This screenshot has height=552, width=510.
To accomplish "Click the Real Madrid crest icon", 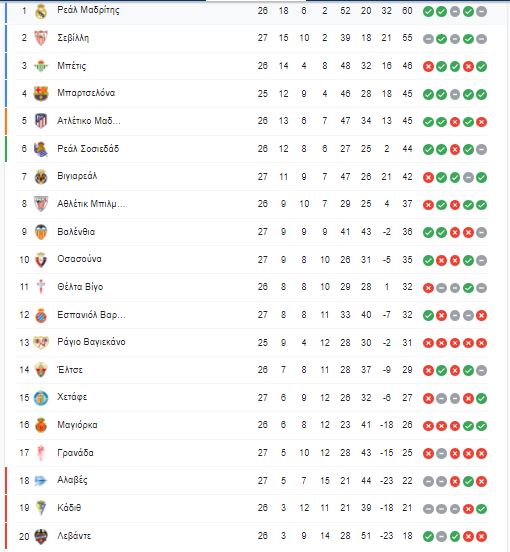I will [41, 11].
